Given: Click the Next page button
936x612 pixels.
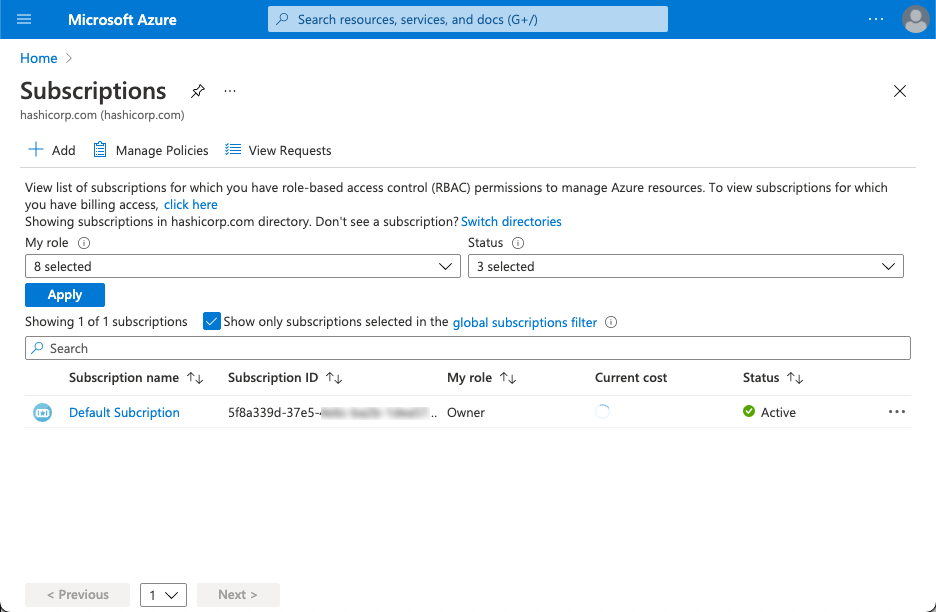Looking at the screenshot, I should pos(238,595).
